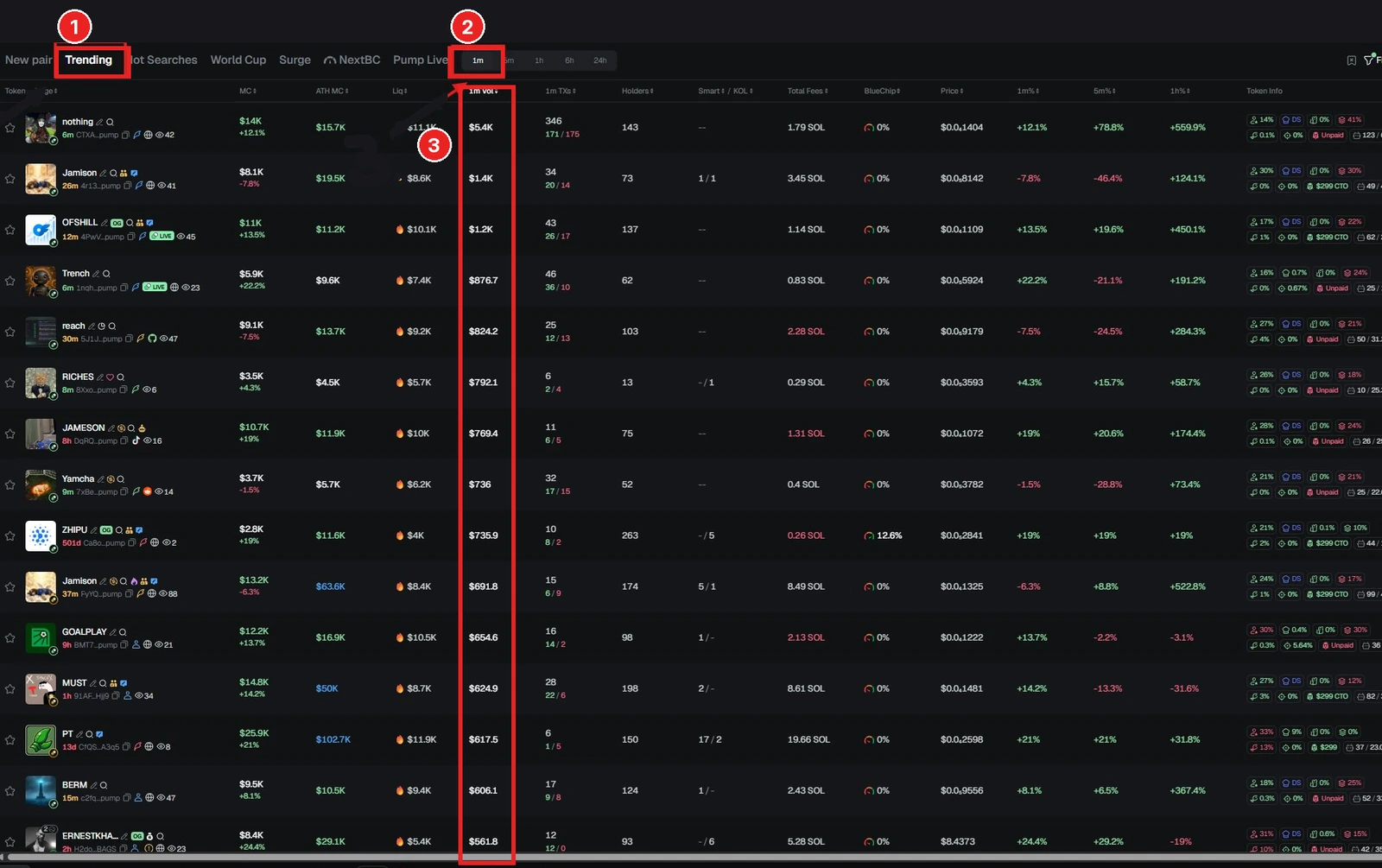Click GitHub icon on reach token

(x=152, y=339)
